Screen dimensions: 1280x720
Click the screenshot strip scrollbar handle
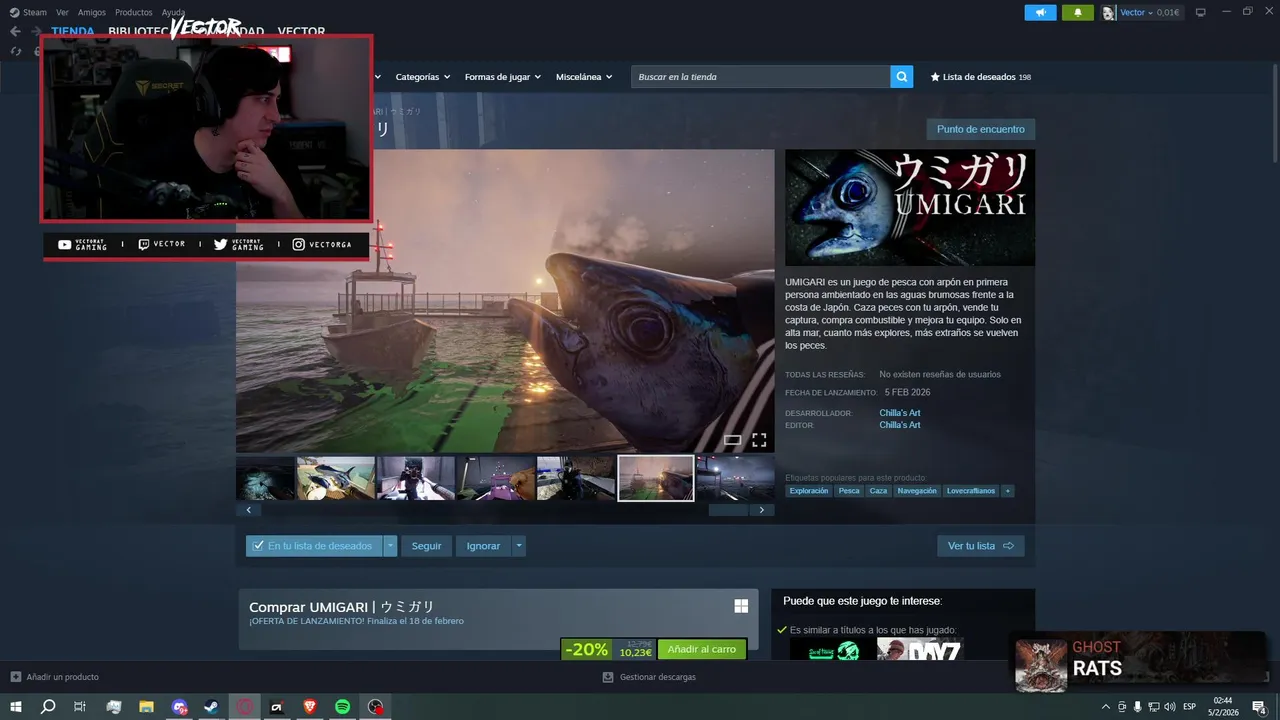[728, 510]
